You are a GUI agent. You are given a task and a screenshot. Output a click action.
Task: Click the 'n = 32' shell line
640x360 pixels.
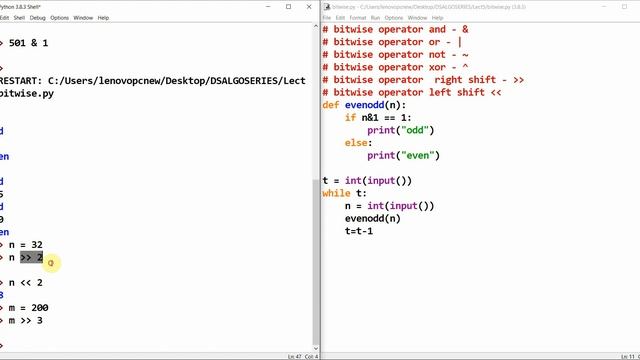pos(26,245)
